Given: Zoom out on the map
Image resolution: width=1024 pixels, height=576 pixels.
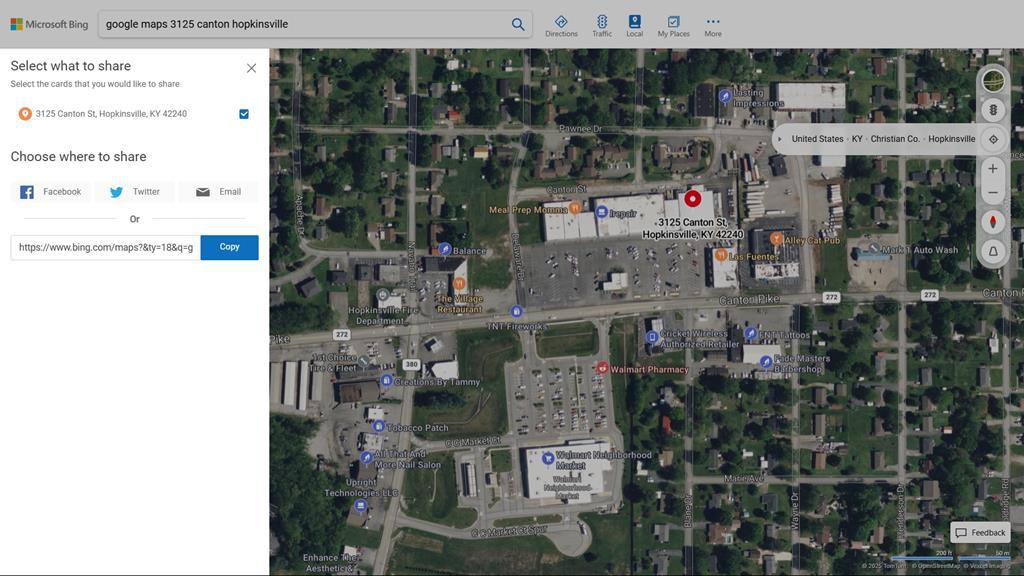Looking at the screenshot, I should point(993,193).
